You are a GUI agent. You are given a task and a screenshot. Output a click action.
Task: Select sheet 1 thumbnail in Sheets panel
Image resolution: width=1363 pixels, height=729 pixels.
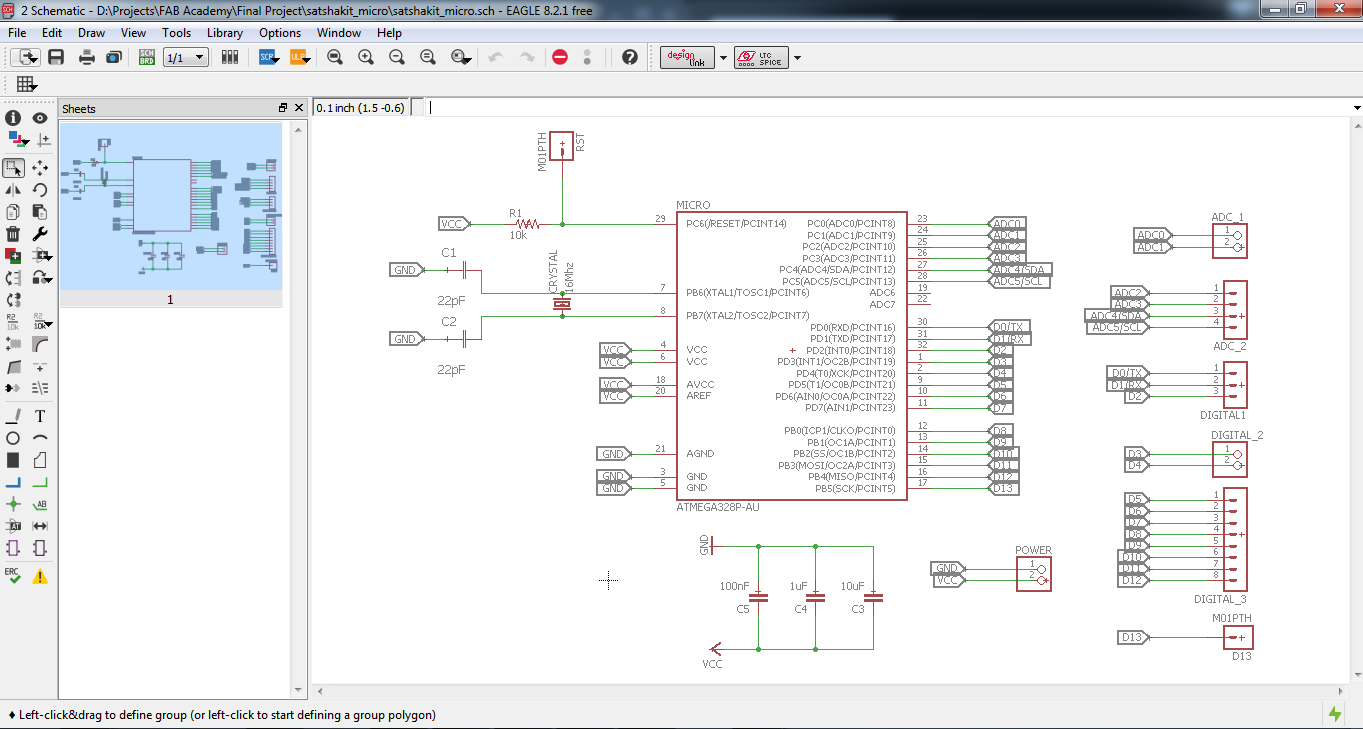point(170,207)
